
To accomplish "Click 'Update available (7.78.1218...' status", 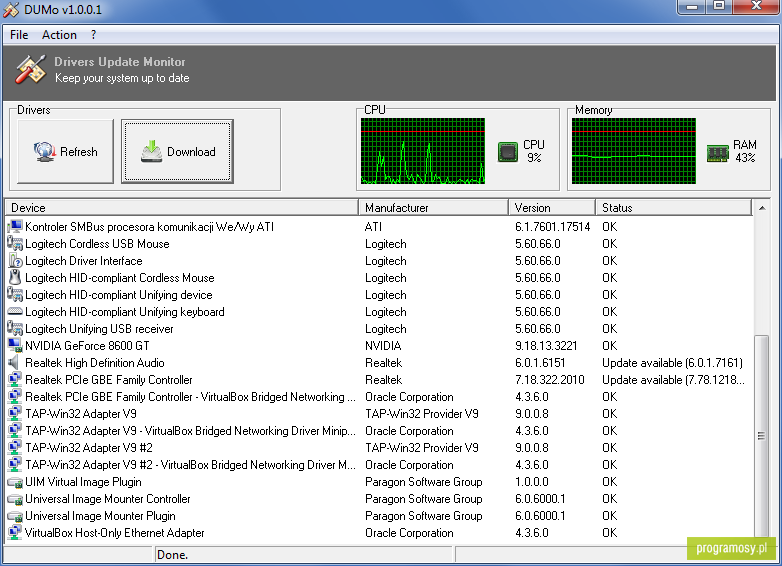I will [673, 379].
